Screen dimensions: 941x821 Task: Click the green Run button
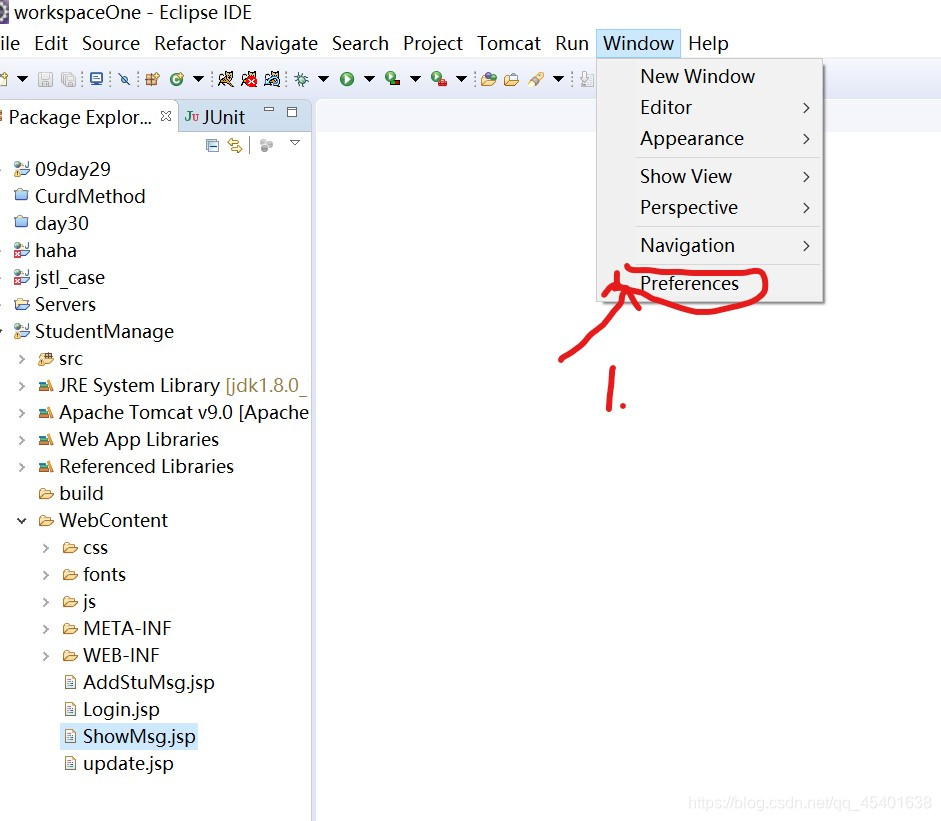click(x=347, y=79)
